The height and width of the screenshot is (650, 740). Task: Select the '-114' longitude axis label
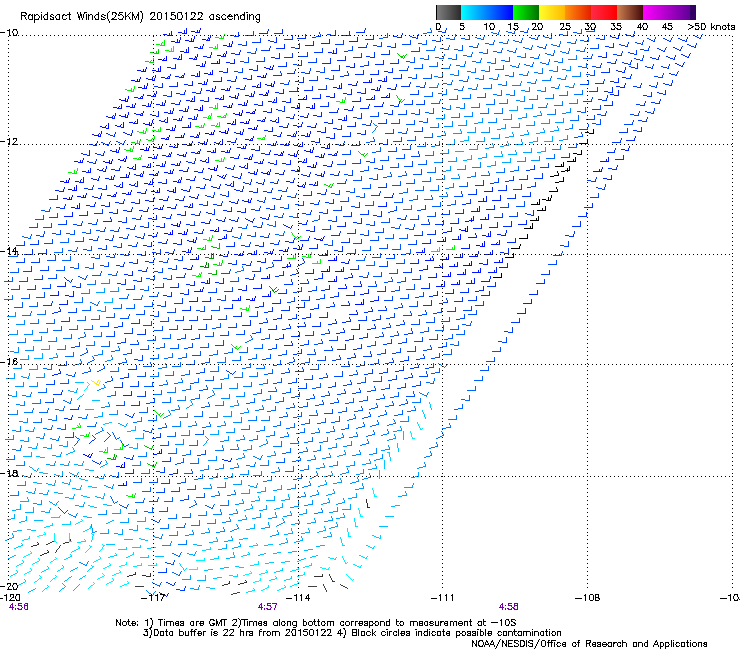298,598
